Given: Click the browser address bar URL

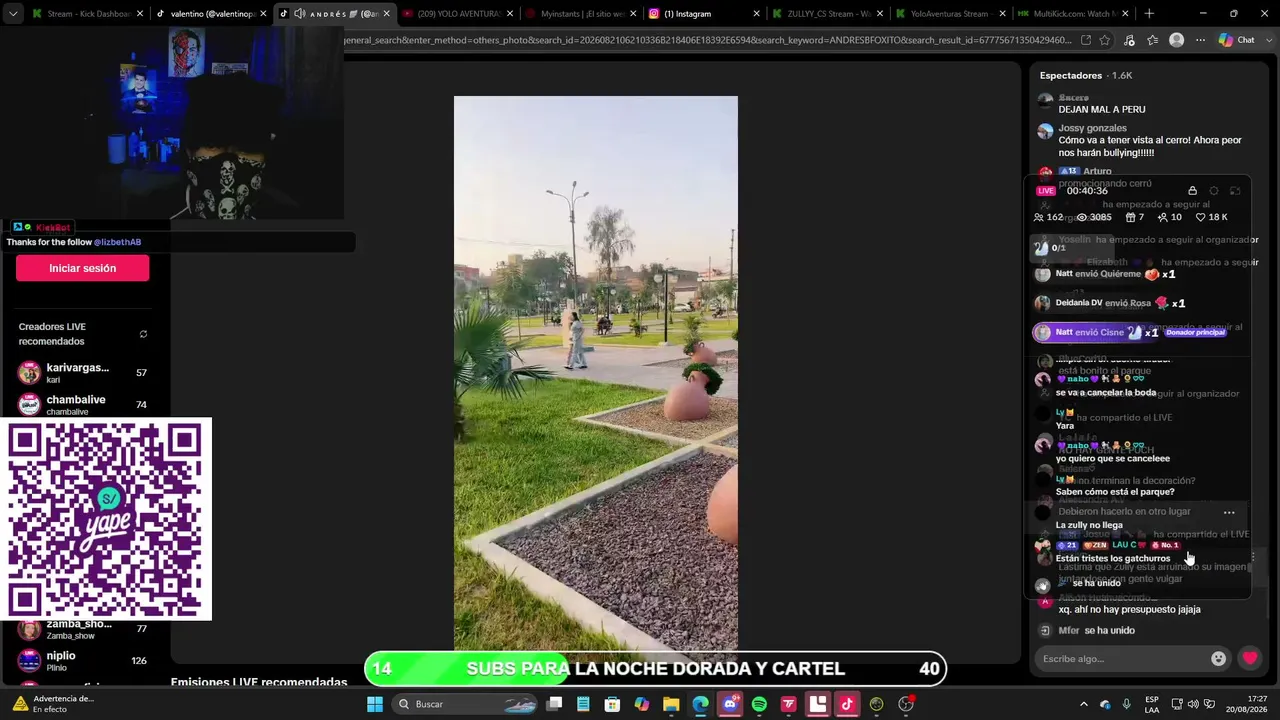Looking at the screenshot, I should pos(708,40).
